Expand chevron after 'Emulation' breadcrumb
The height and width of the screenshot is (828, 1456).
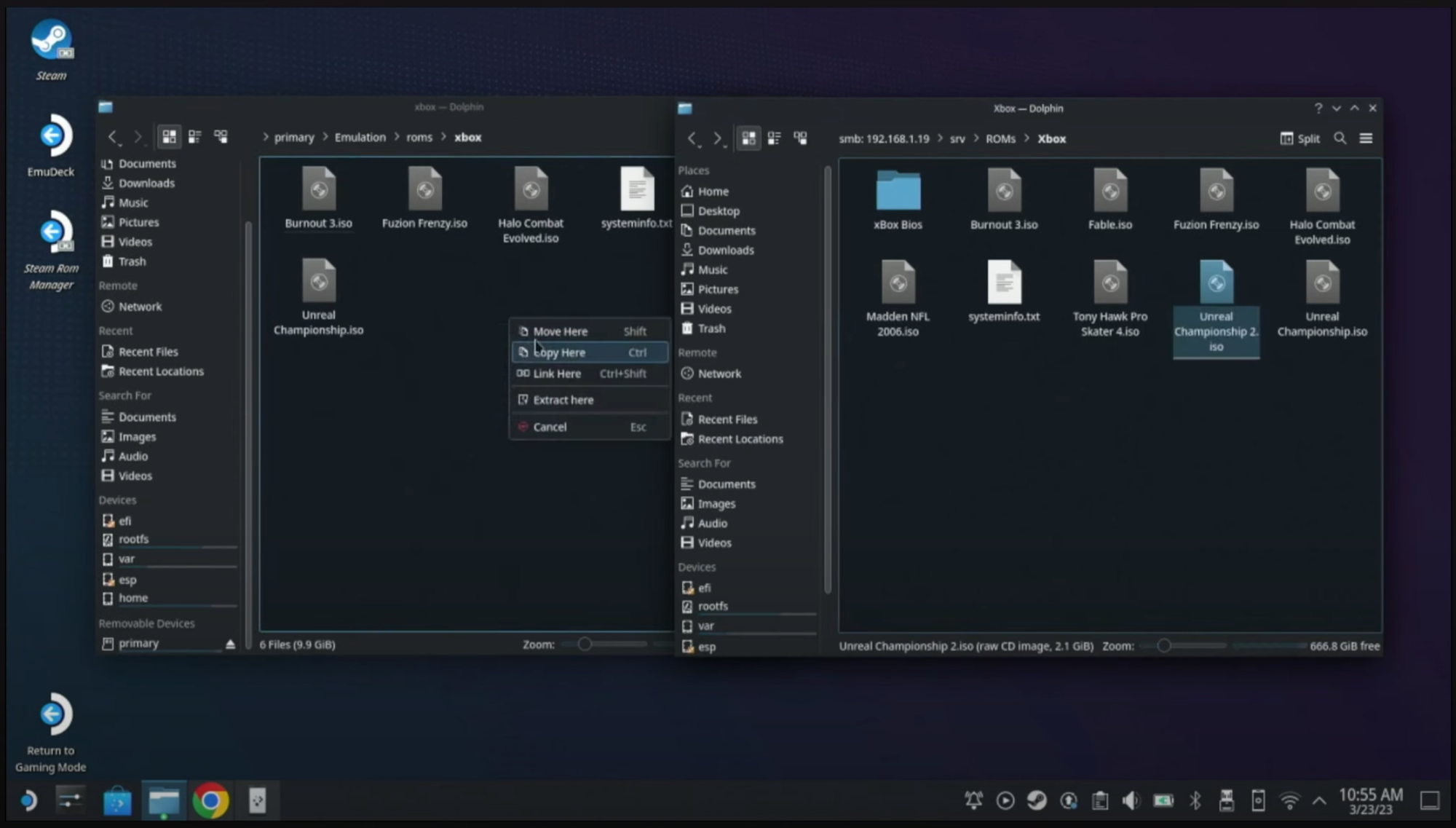[397, 137]
